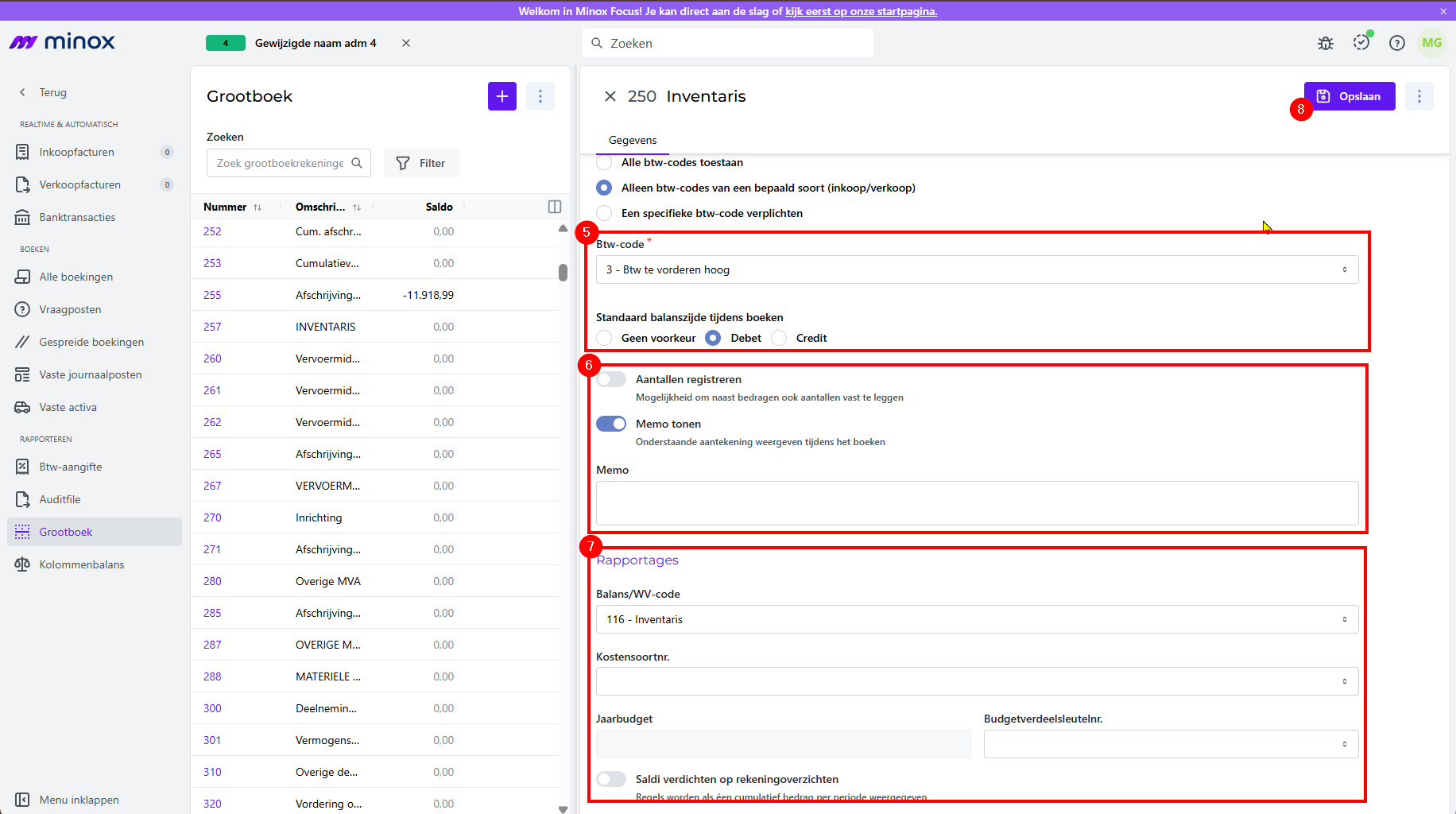Click the green administration number 4 badge
The width and height of the screenshot is (1456, 814).
coord(226,43)
